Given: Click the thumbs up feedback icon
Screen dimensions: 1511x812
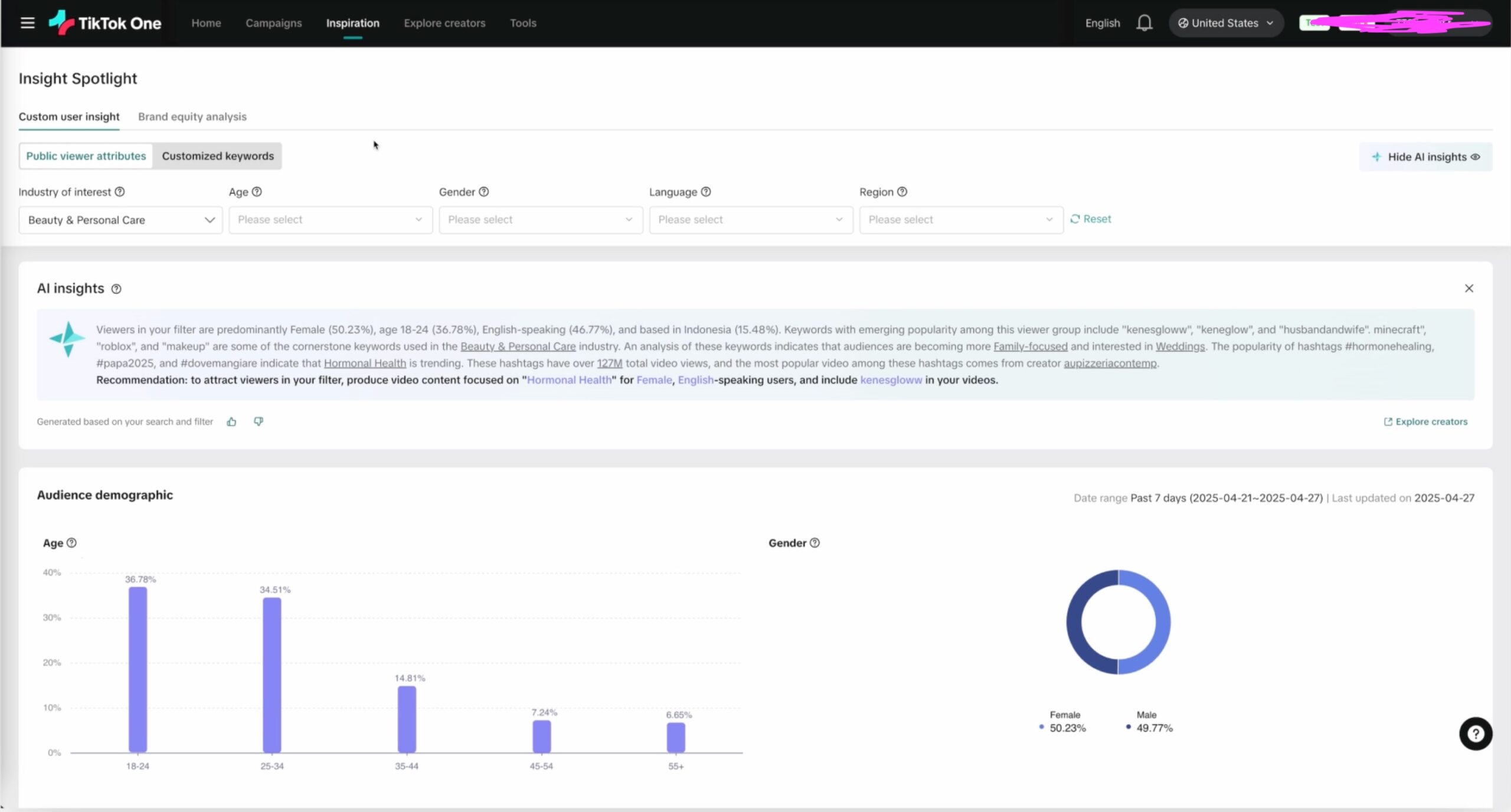Looking at the screenshot, I should (231, 421).
